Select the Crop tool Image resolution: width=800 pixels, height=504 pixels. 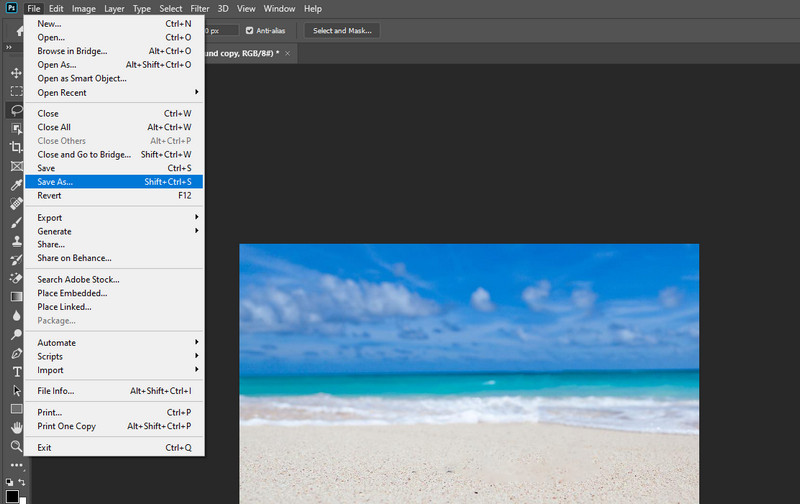[16, 147]
